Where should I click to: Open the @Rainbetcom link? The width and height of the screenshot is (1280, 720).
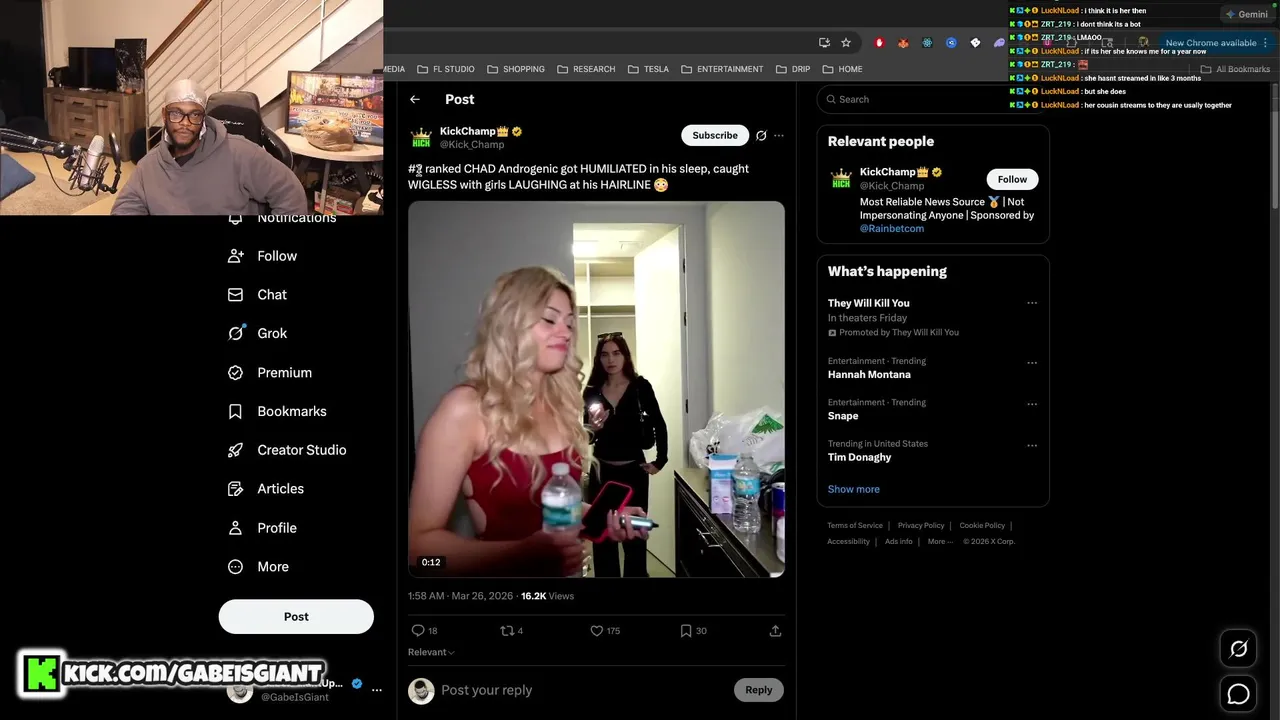(892, 229)
